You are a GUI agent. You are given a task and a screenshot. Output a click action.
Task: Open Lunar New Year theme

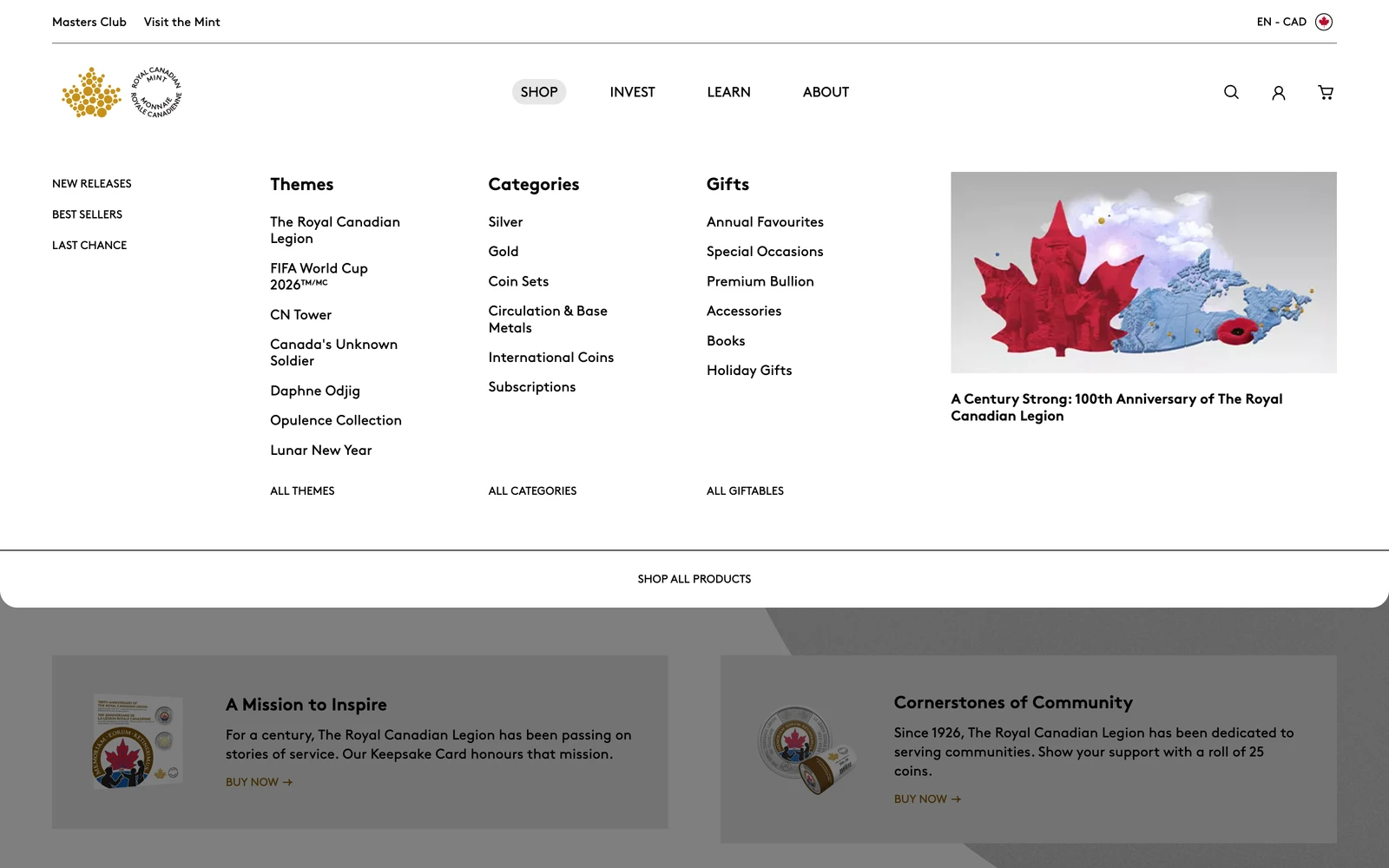[x=321, y=450]
